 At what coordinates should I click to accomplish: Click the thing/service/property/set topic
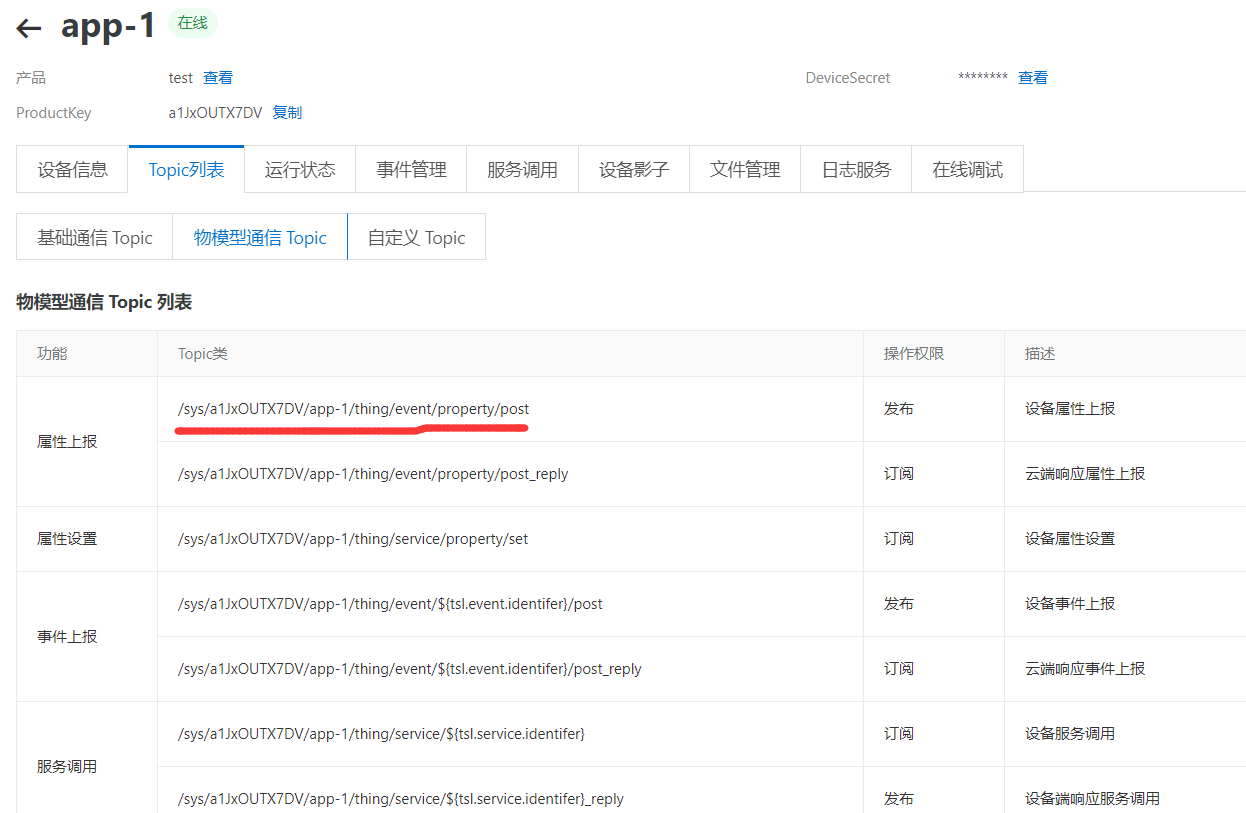coord(352,538)
